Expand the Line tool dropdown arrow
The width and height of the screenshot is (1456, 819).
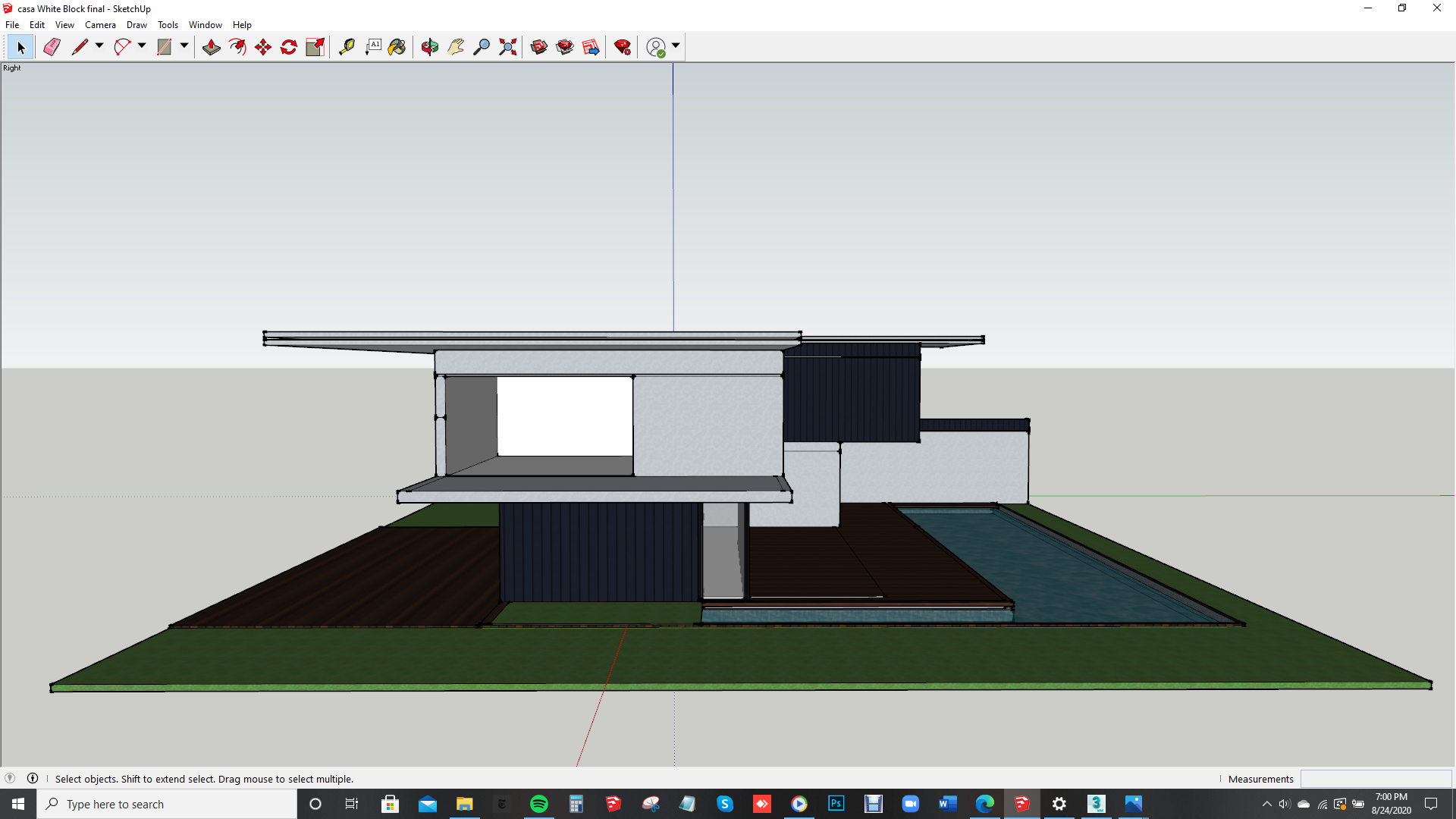click(99, 46)
